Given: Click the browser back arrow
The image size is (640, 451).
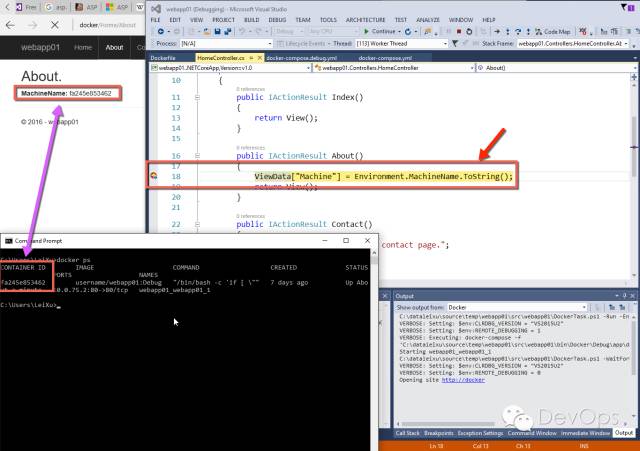Looking at the screenshot, I should 10,25.
